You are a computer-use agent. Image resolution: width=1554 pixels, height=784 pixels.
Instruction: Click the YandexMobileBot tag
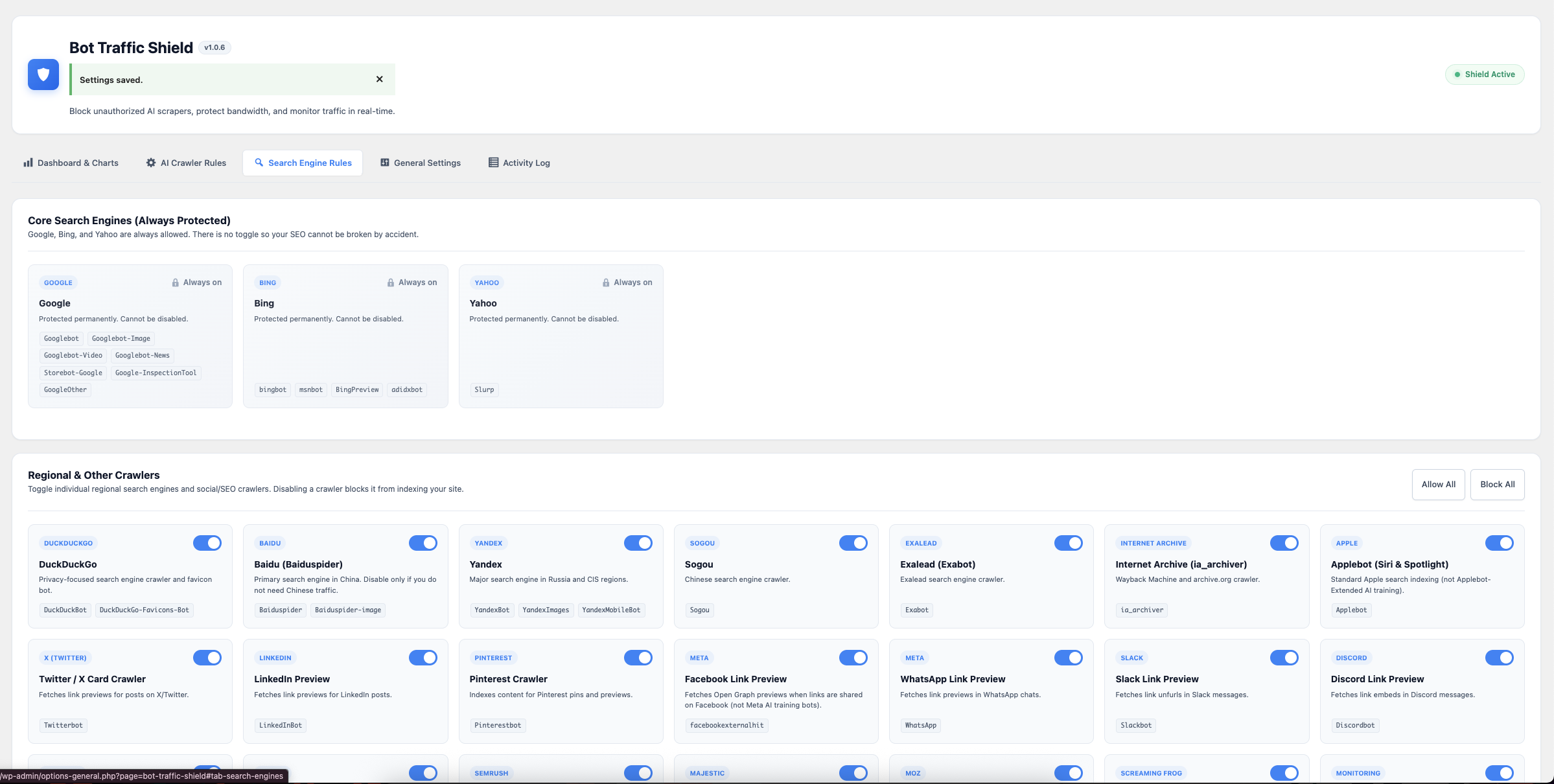pyautogui.click(x=611, y=610)
